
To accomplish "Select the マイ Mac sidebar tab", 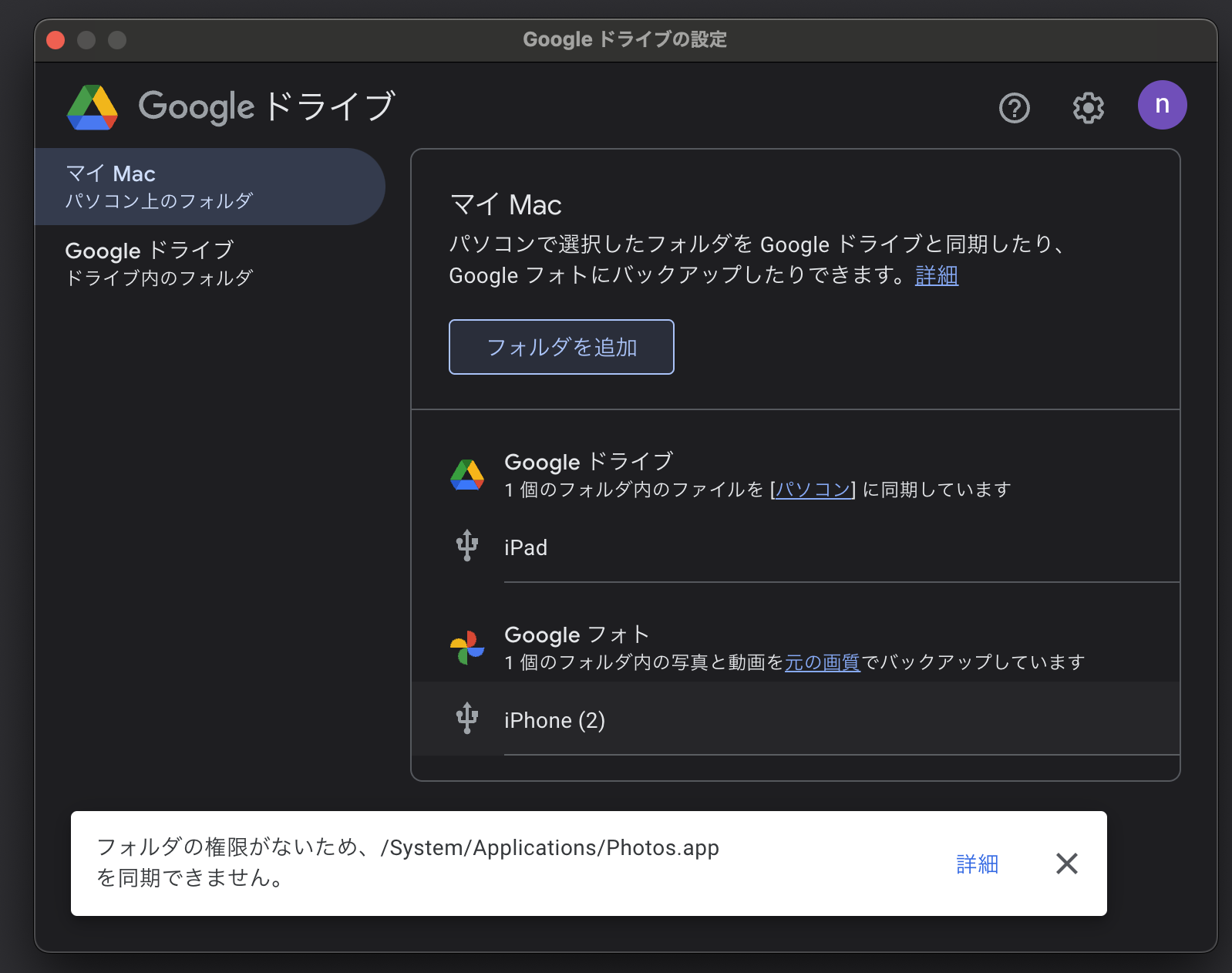I will pyautogui.click(x=210, y=187).
